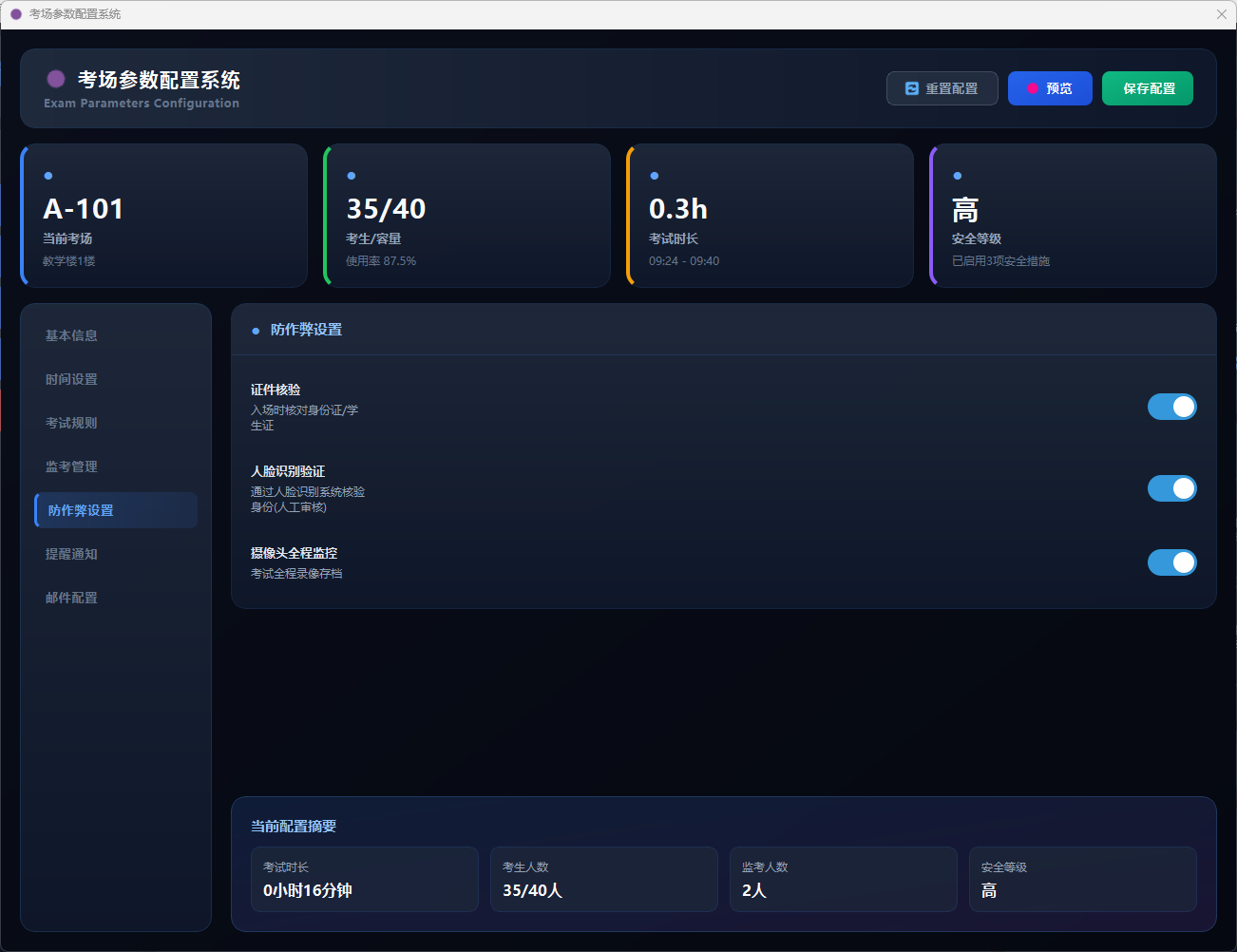
Task: Click the purple app icon in title bar
Action: coord(16,14)
